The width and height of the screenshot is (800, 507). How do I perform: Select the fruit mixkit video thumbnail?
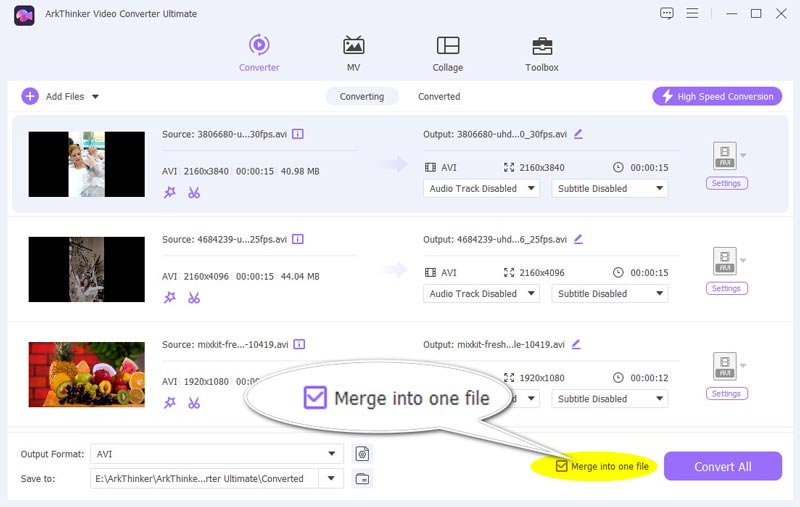tap(87, 374)
